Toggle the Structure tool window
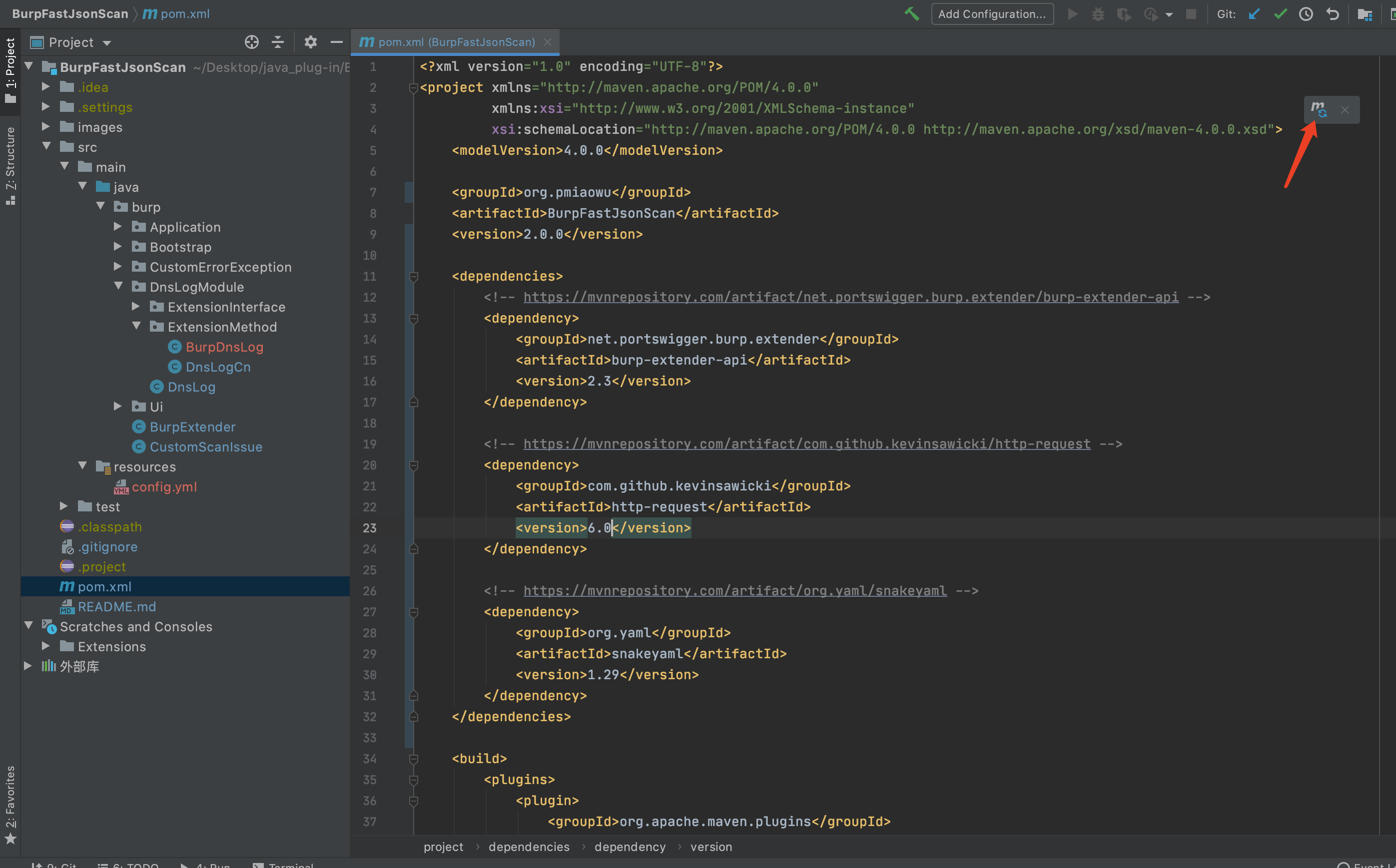This screenshot has width=1396, height=868. (x=10, y=165)
